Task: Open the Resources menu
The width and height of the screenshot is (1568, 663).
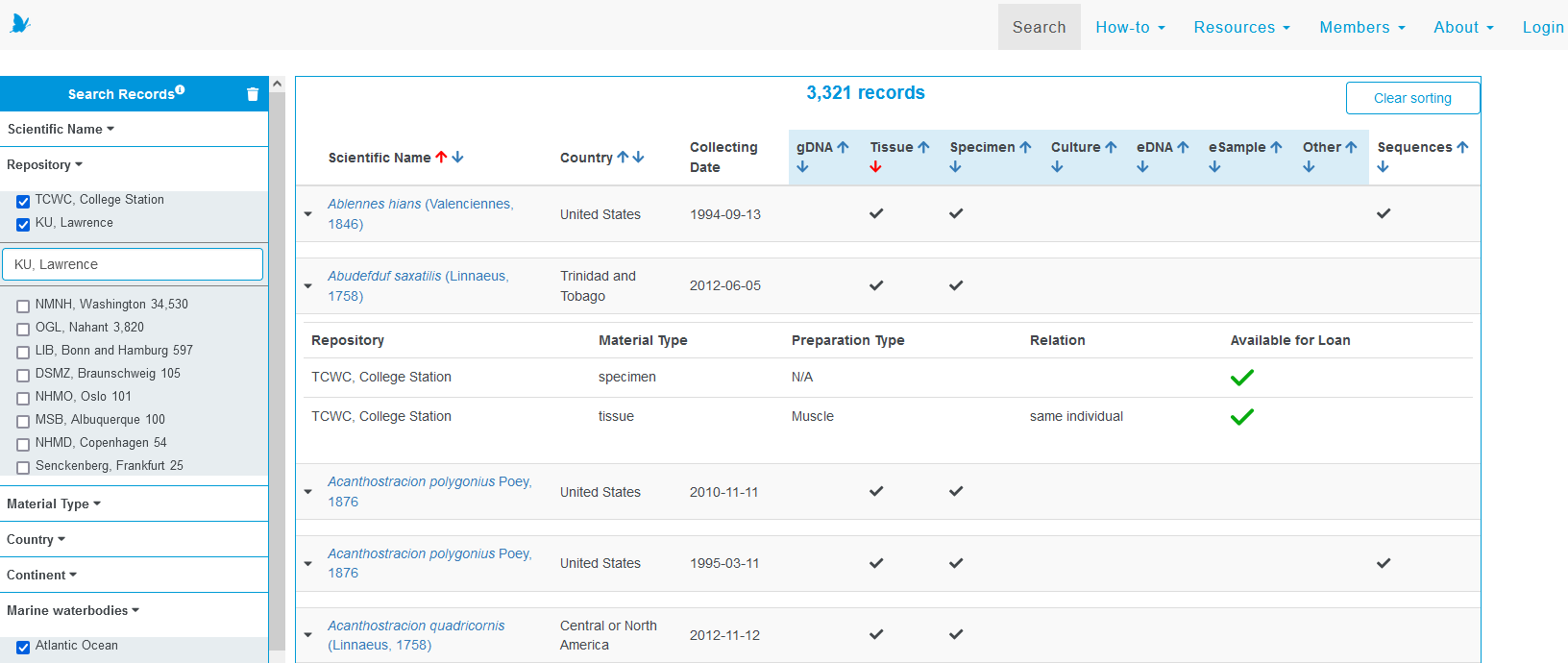Action: (1241, 27)
